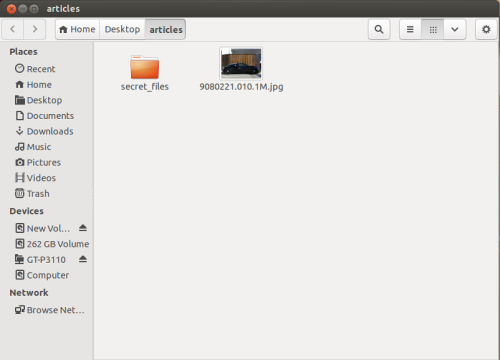The height and width of the screenshot is (360, 500).
Task: Switch to list view
Action: (x=410, y=29)
